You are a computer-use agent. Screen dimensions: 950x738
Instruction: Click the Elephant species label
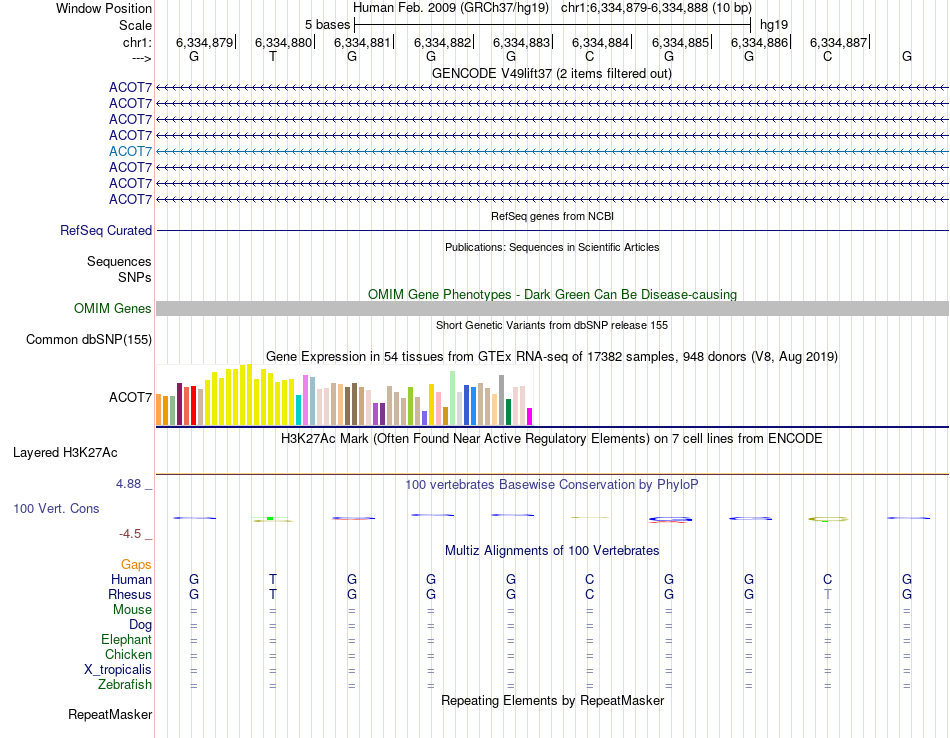pos(127,640)
